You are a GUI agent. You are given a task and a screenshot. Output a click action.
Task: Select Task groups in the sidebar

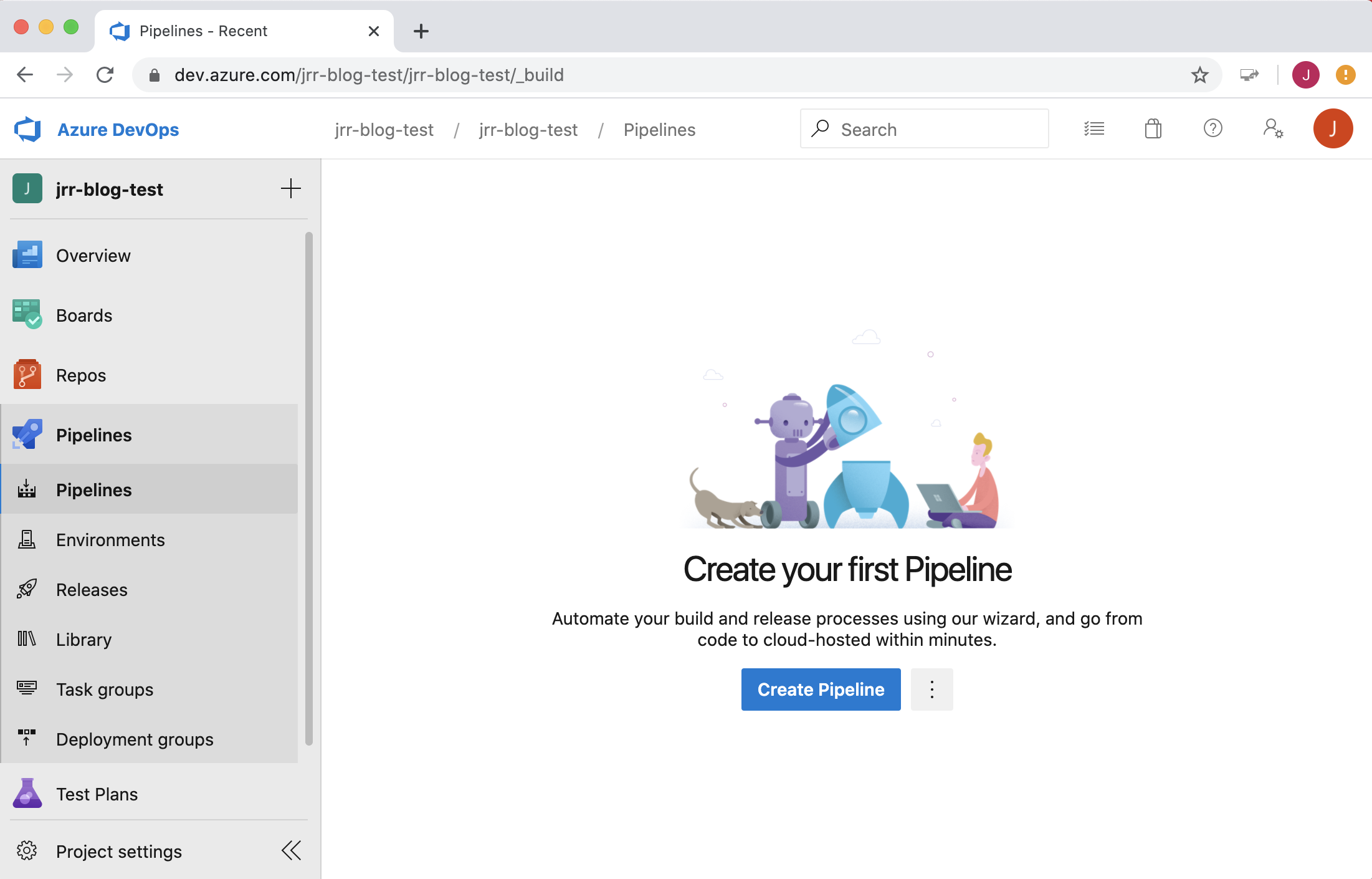pyautogui.click(x=105, y=689)
